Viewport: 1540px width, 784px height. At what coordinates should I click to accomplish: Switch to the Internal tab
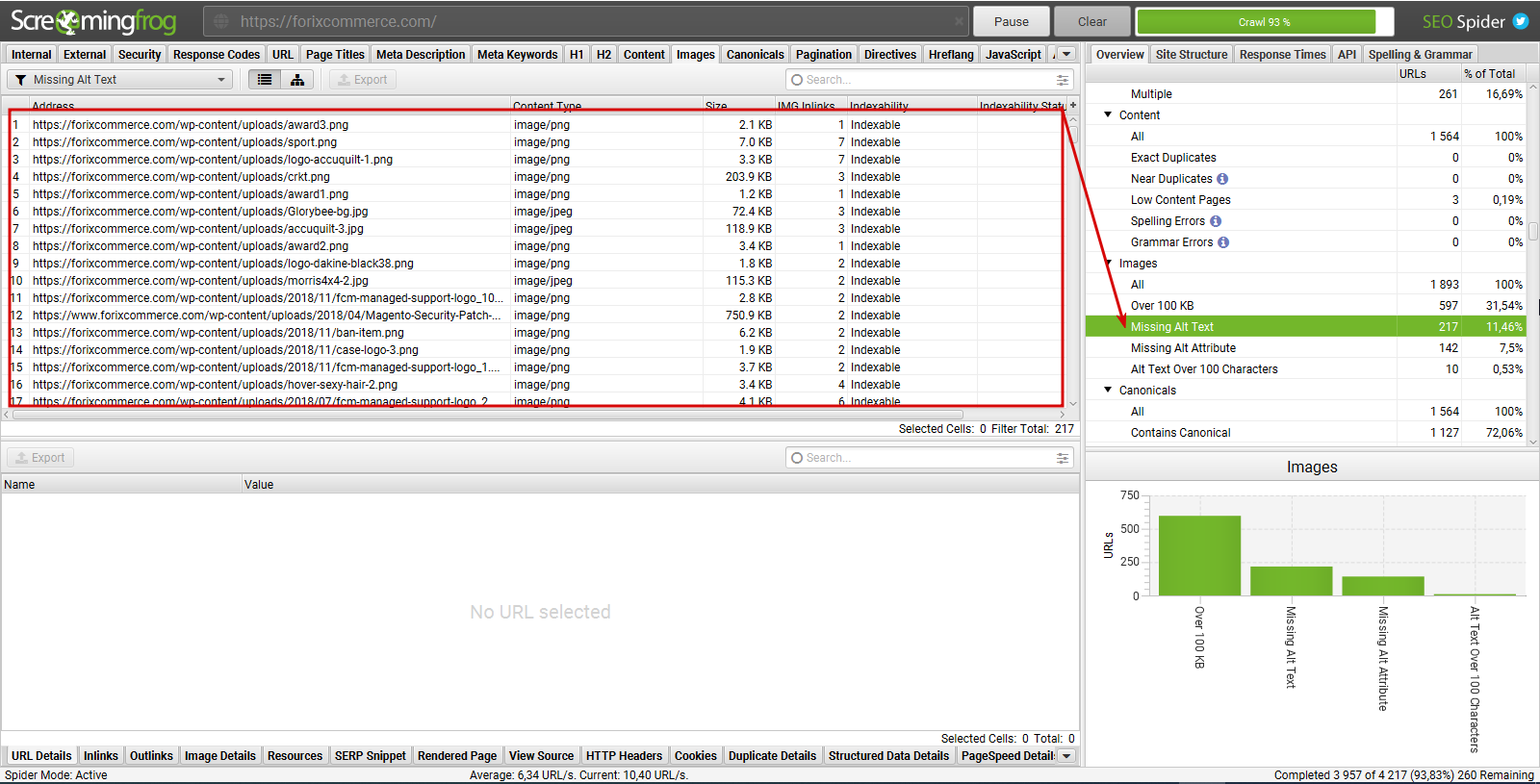pos(32,55)
